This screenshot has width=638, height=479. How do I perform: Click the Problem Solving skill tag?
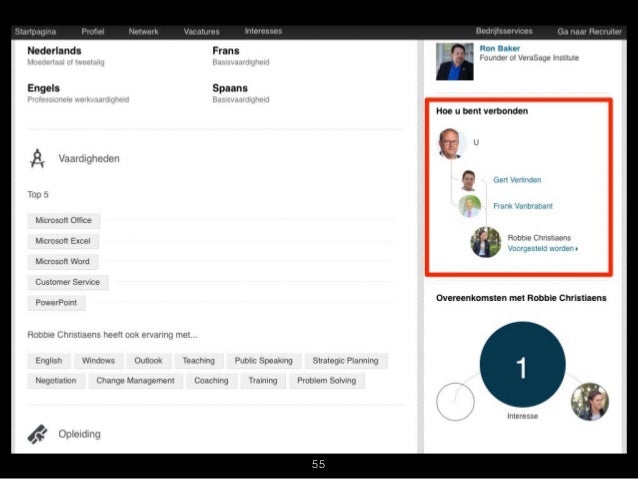point(327,381)
